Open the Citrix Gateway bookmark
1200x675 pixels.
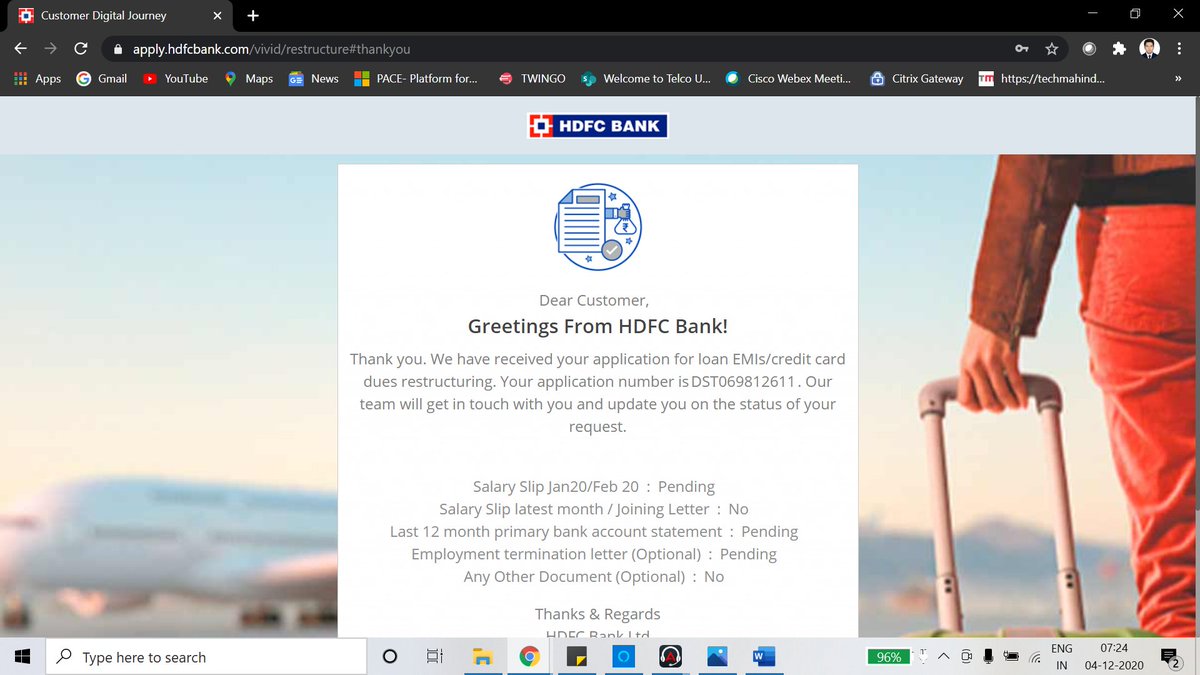click(917, 78)
